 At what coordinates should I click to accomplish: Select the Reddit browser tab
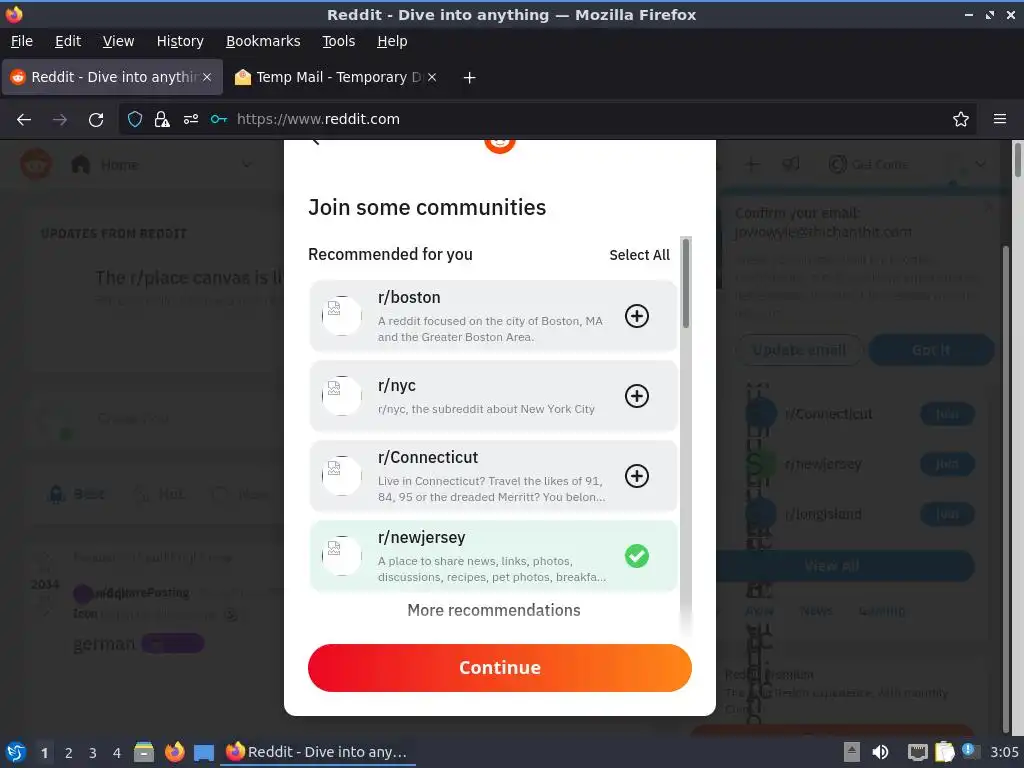click(112, 77)
